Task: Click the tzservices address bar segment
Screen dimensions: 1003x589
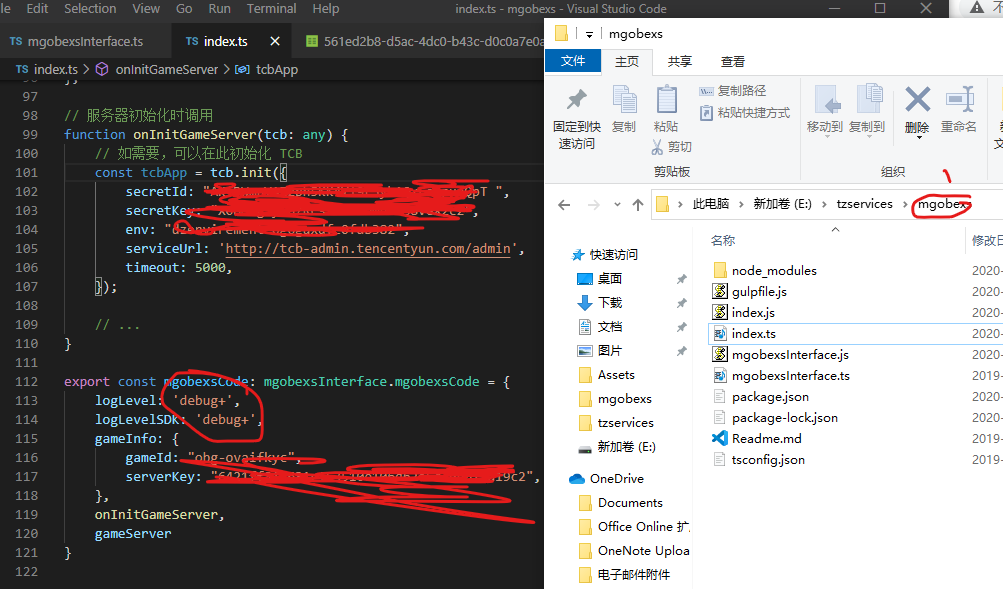Action: coord(864,204)
